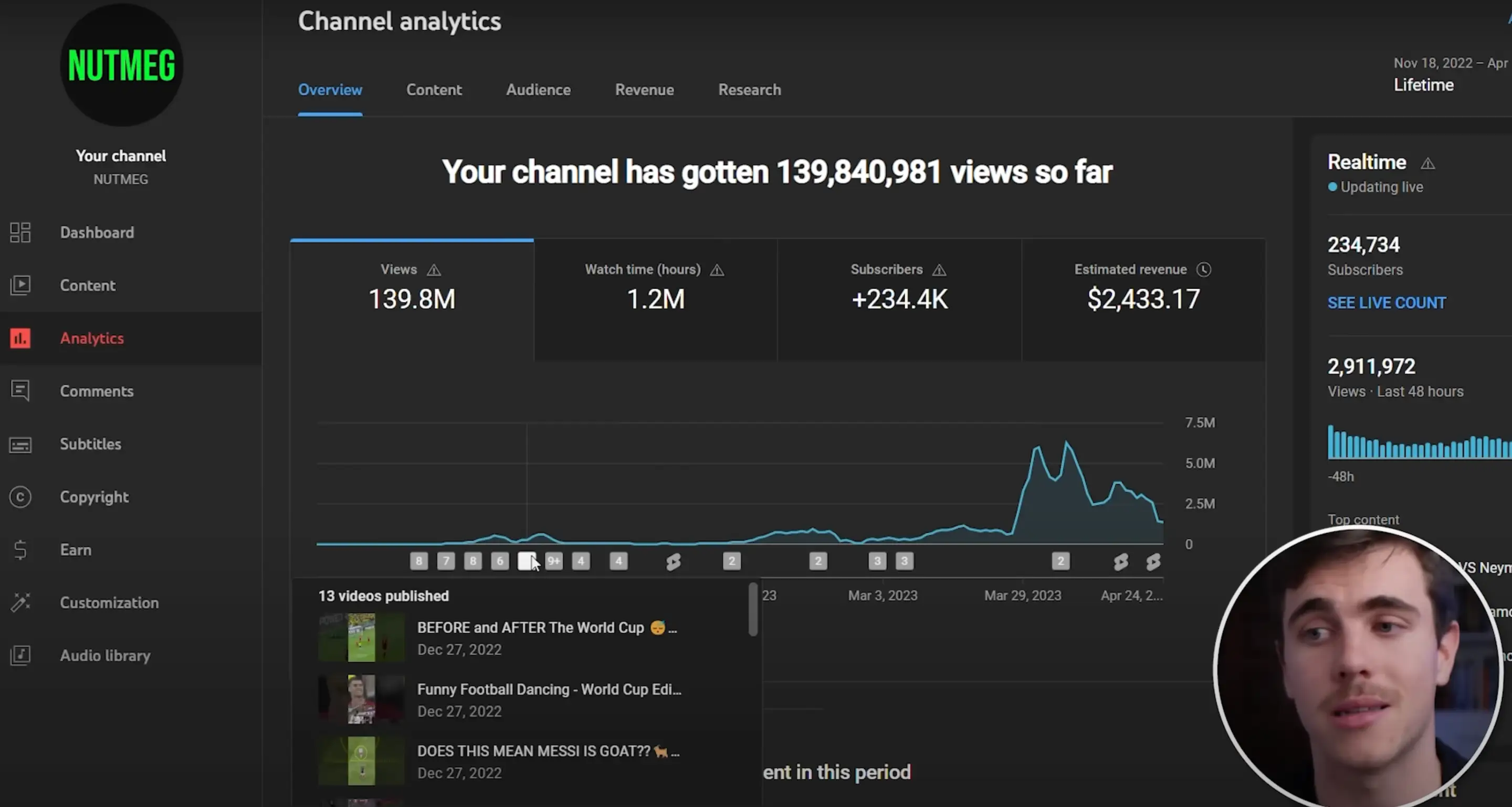The height and width of the screenshot is (807, 1512).
Task: Switch to the Revenue tab
Action: [644, 90]
